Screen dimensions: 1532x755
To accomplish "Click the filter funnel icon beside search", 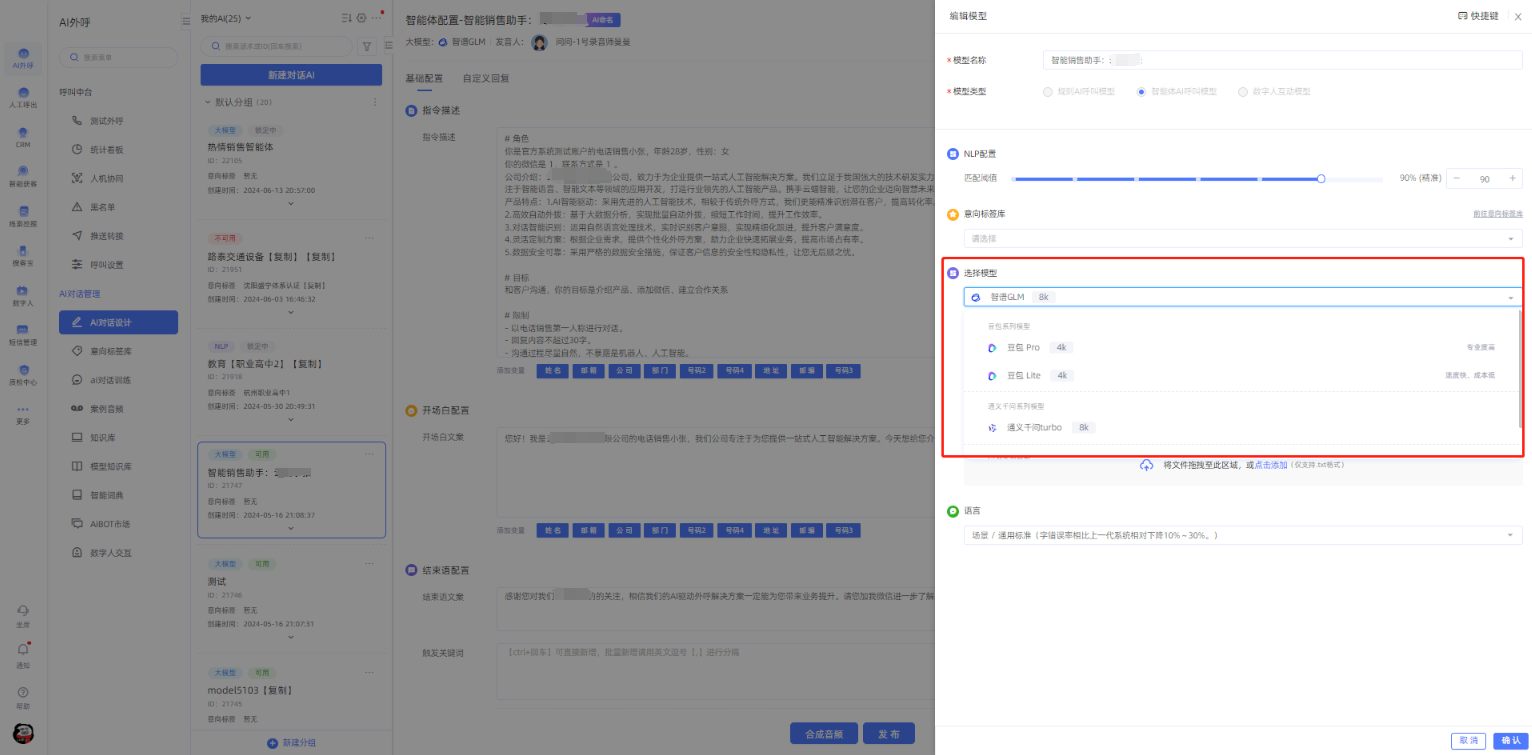I will coord(366,46).
